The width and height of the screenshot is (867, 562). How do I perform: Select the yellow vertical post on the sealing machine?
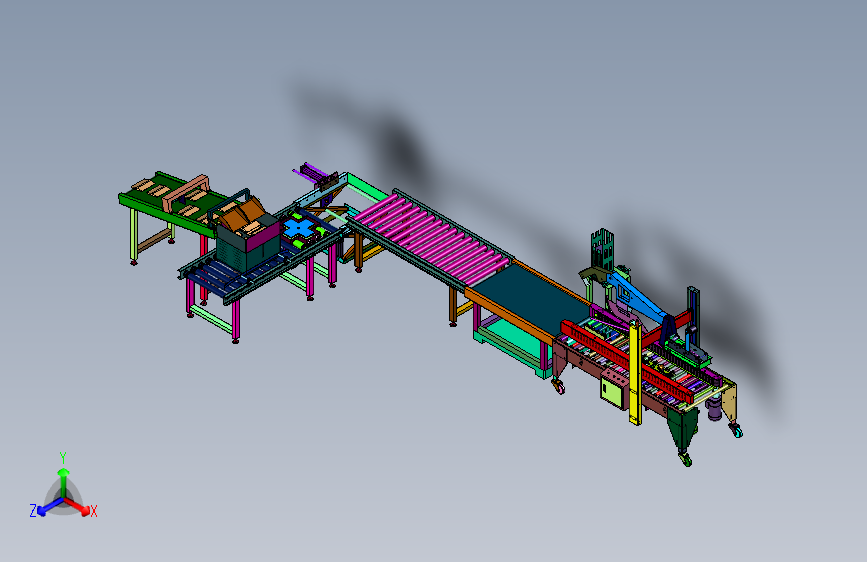pos(635,372)
